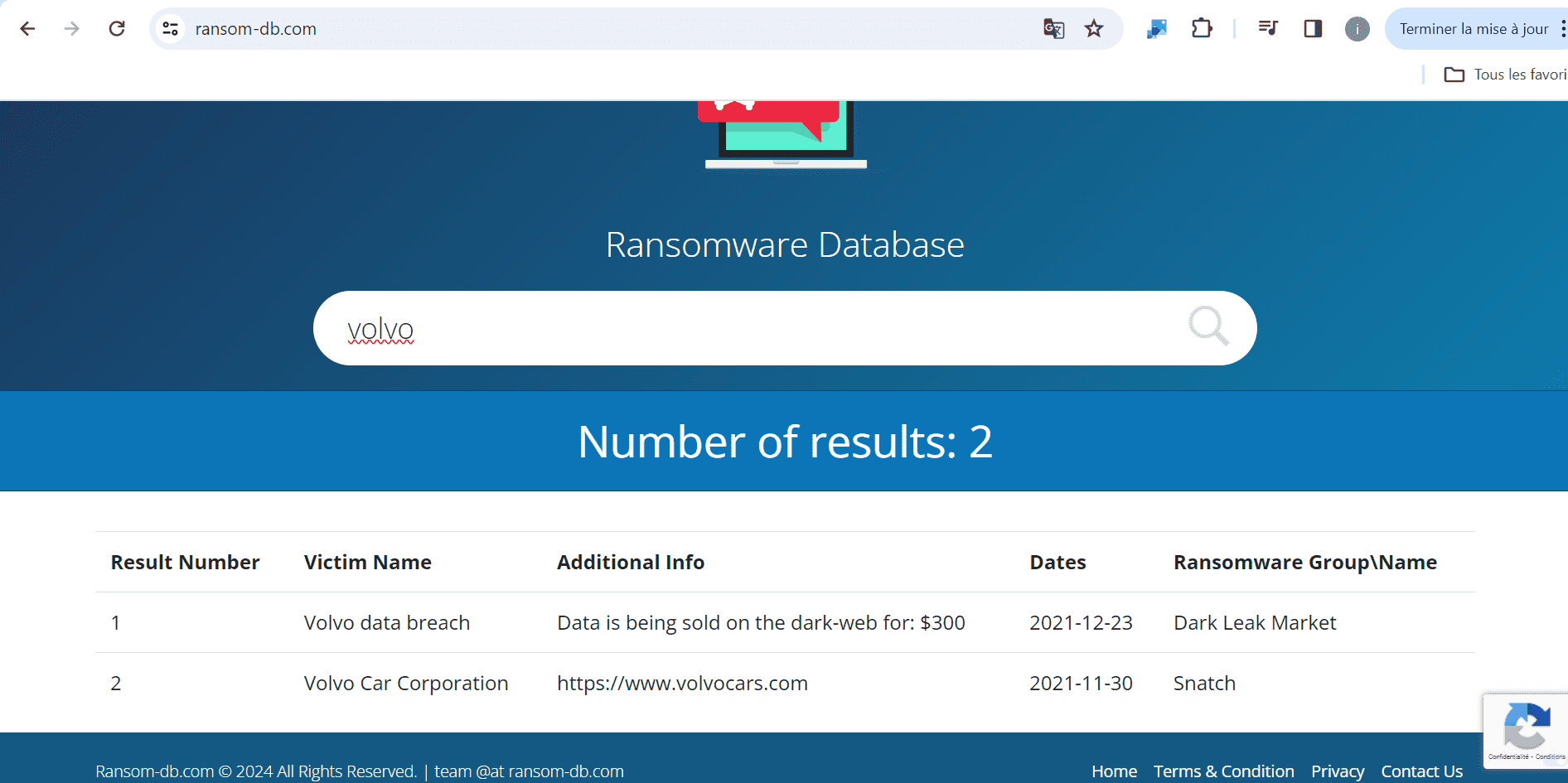Select victim name Volvo Car Corporation

(x=406, y=684)
